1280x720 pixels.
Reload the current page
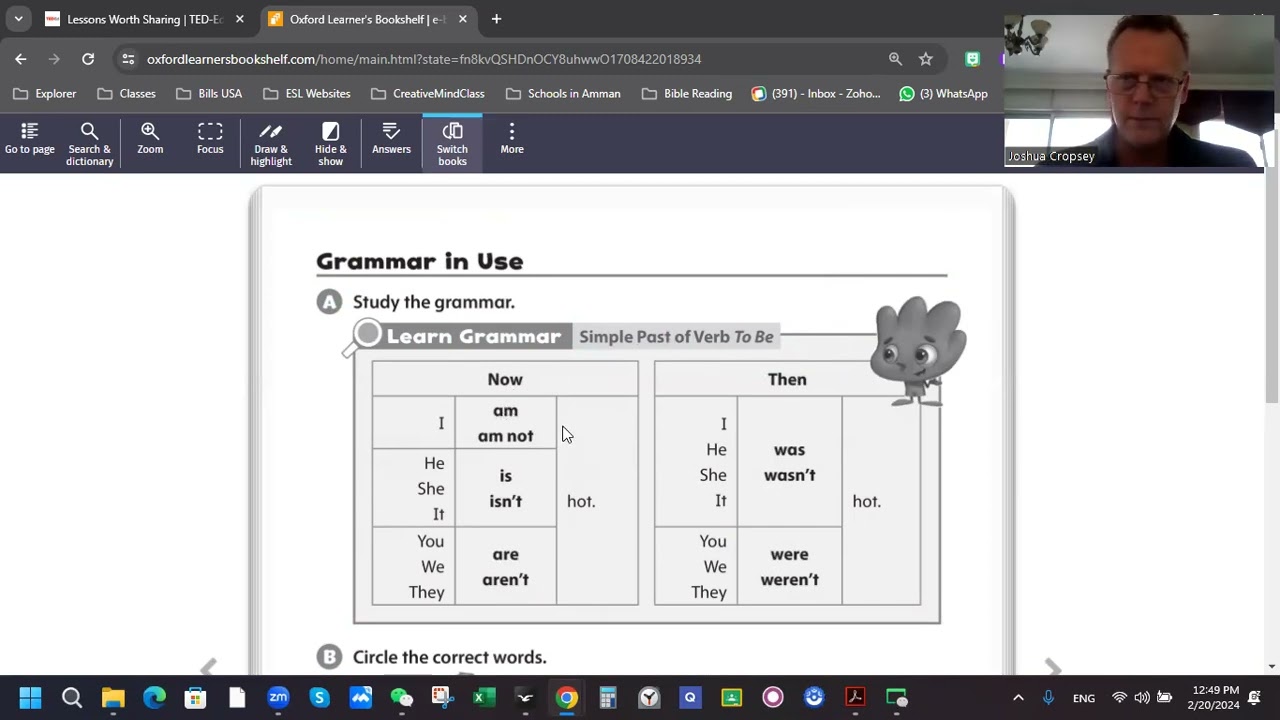(x=88, y=59)
